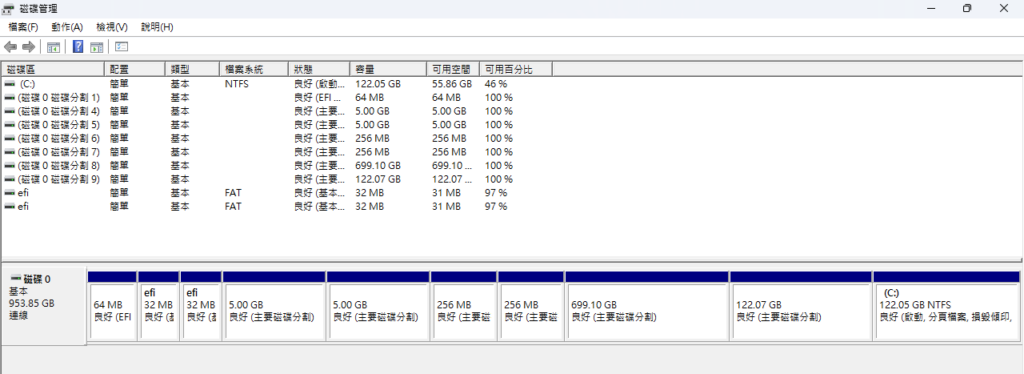Click the show/hide console tree icon
The height and width of the screenshot is (374, 1024).
click(x=54, y=47)
